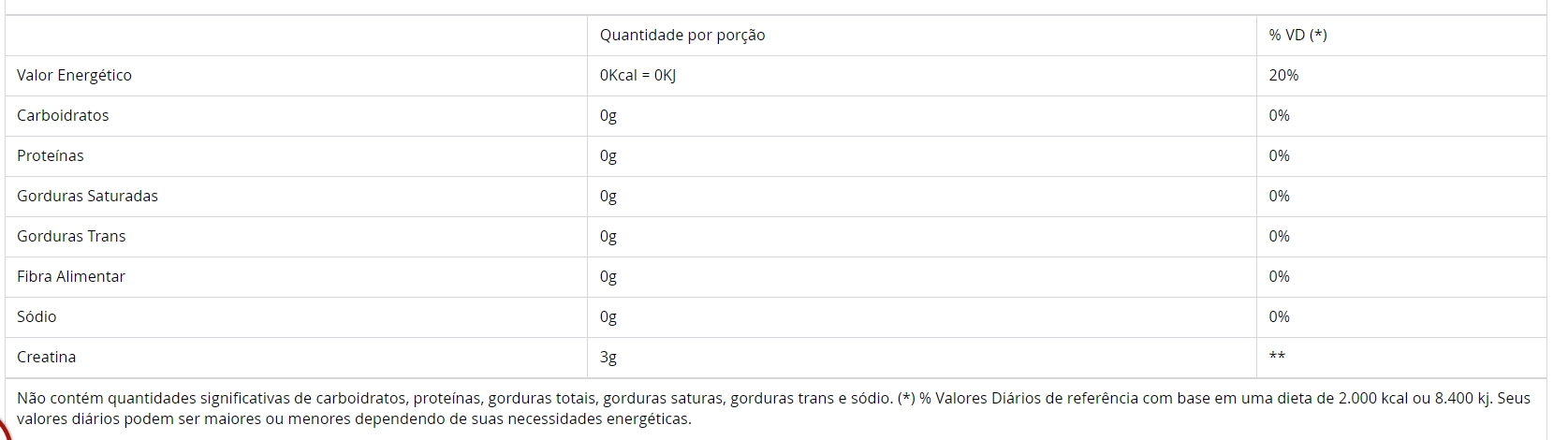This screenshot has width=1568, height=440.
Task: Click the 3g creatine quantity value
Action: point(608,358)
